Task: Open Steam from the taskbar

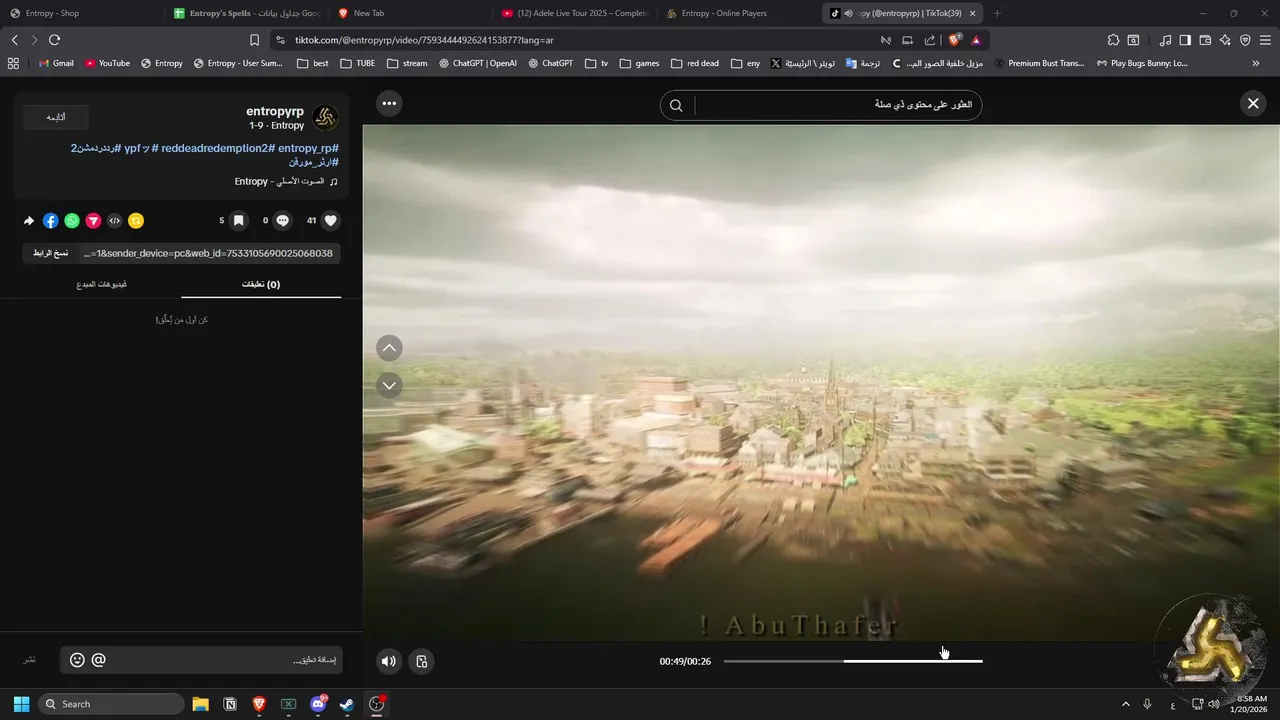Action: [346, 704]
